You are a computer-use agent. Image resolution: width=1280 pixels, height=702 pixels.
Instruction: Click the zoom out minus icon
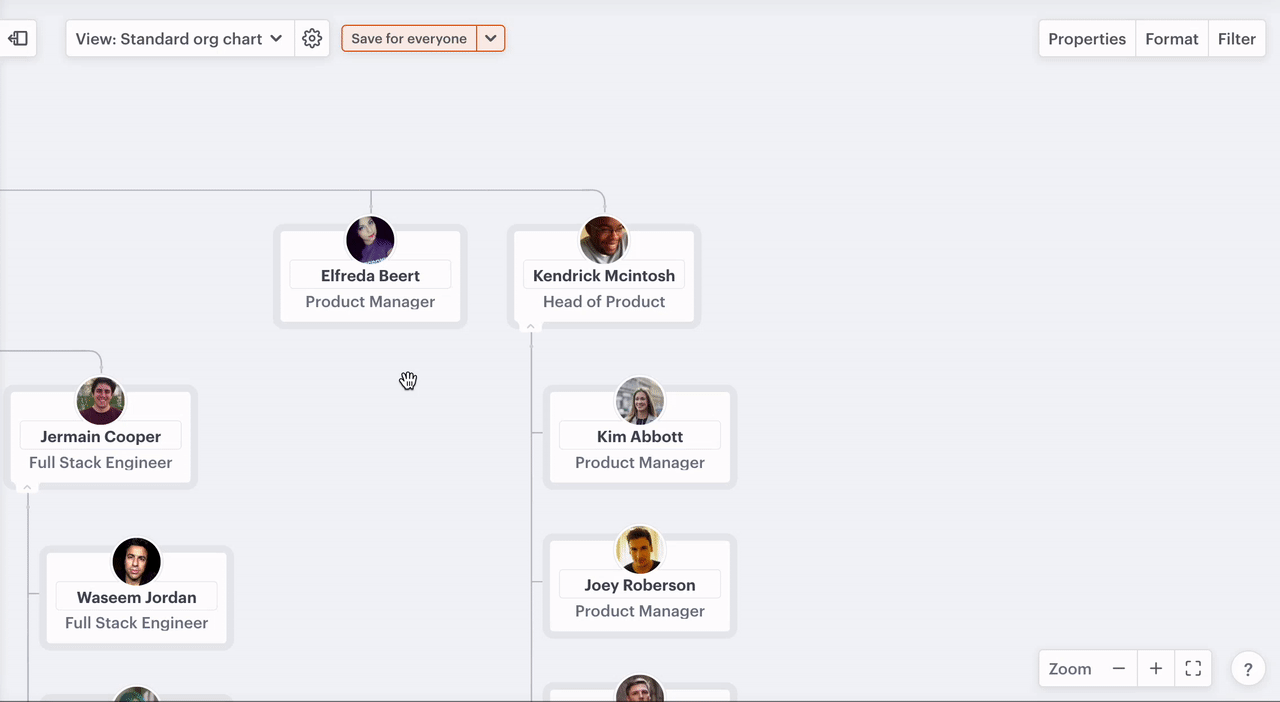click(x=1119, y=669)
